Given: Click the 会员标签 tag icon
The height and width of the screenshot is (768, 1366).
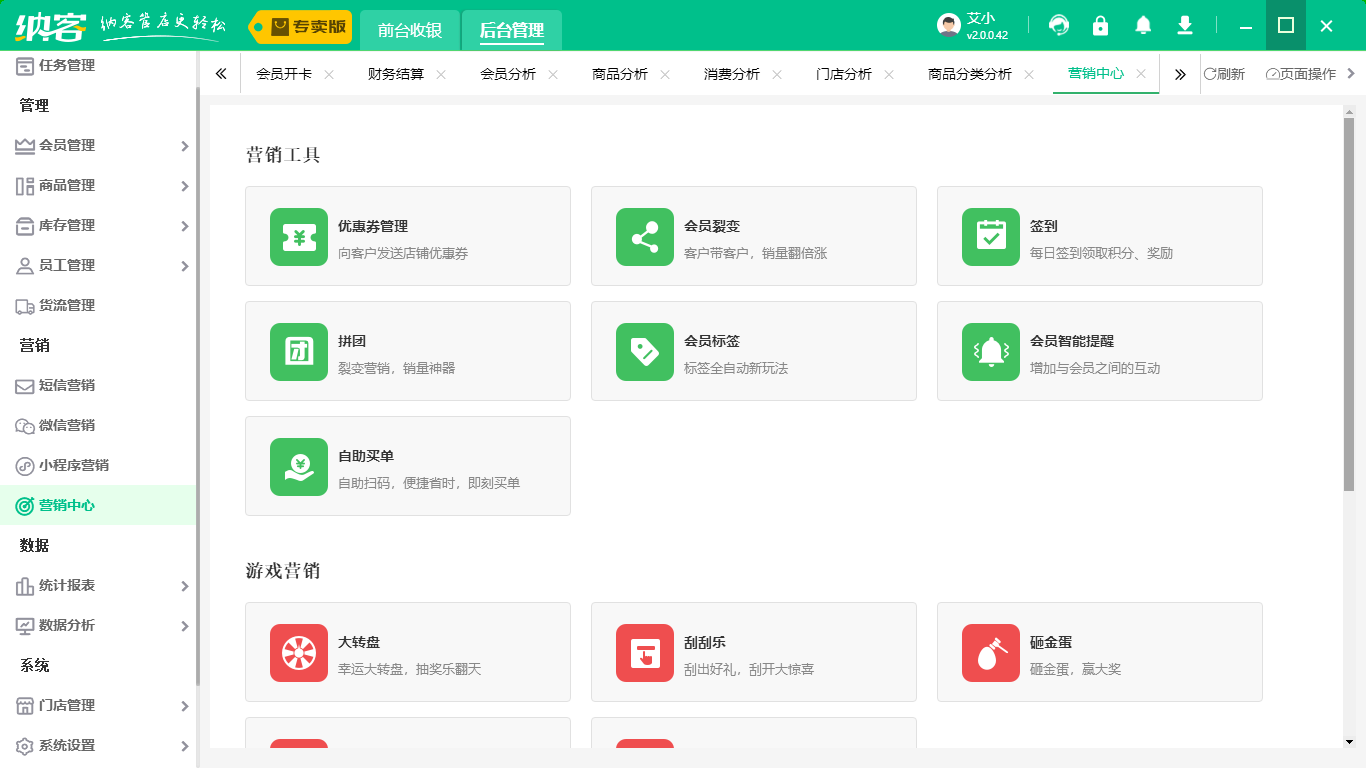Looking at the screenshot, I should coord(644,351).
